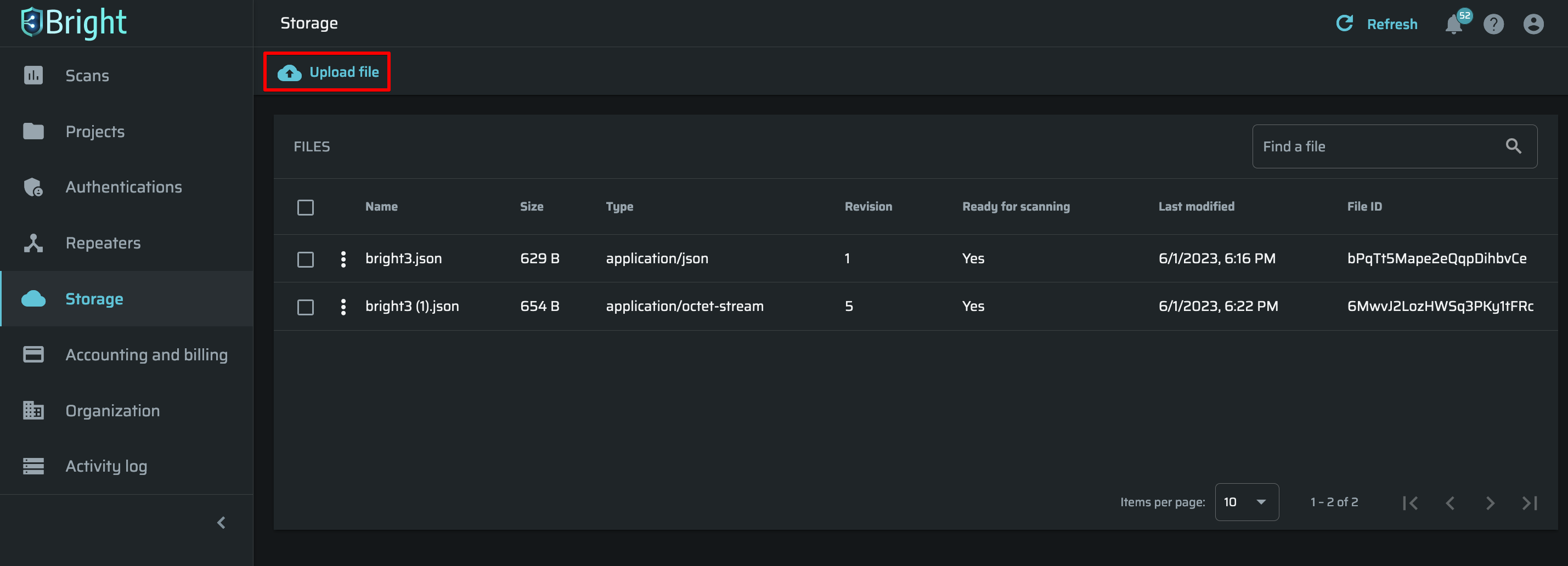Click the Projects folder icon

pos(33,131)
